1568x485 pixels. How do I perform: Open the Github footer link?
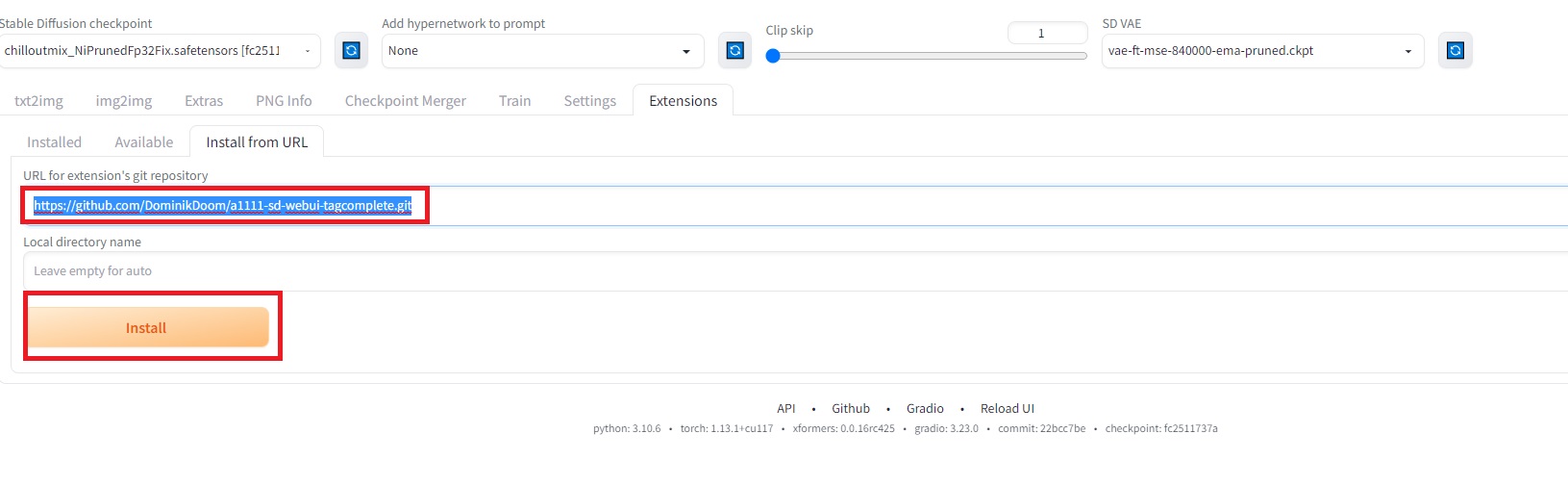click(x=851, y=409)
